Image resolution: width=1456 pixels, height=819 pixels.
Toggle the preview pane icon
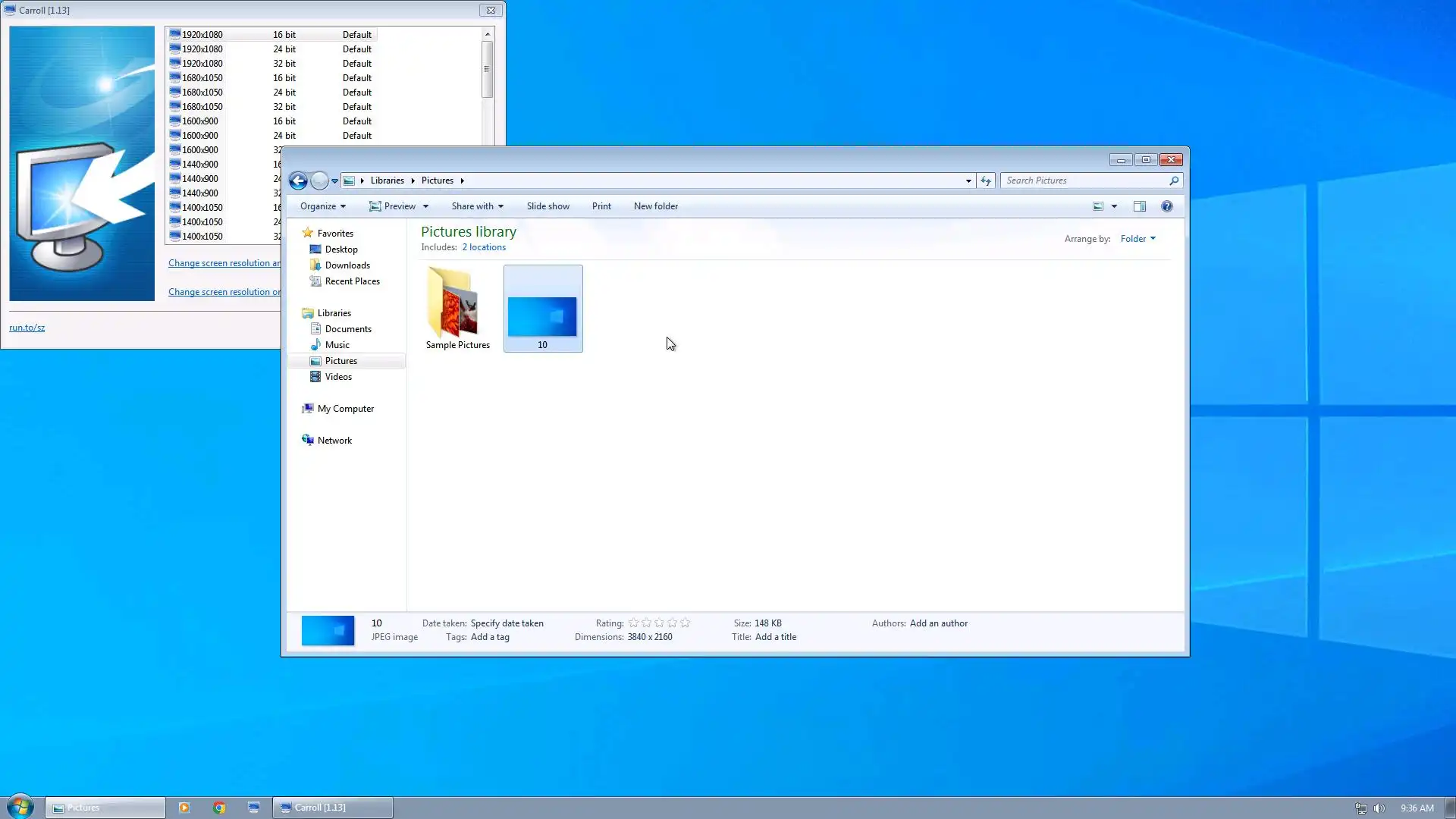[1139, 206]
